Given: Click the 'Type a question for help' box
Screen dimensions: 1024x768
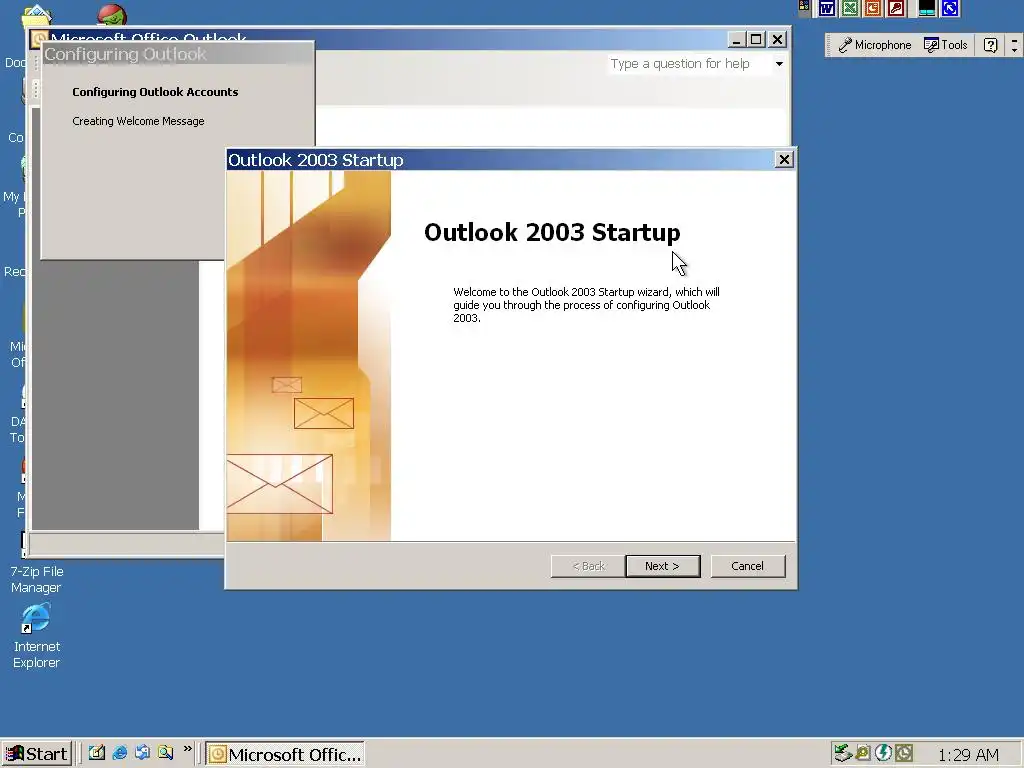Looking at the screenshot, I should pyautogui.click(x=689, y=63).
